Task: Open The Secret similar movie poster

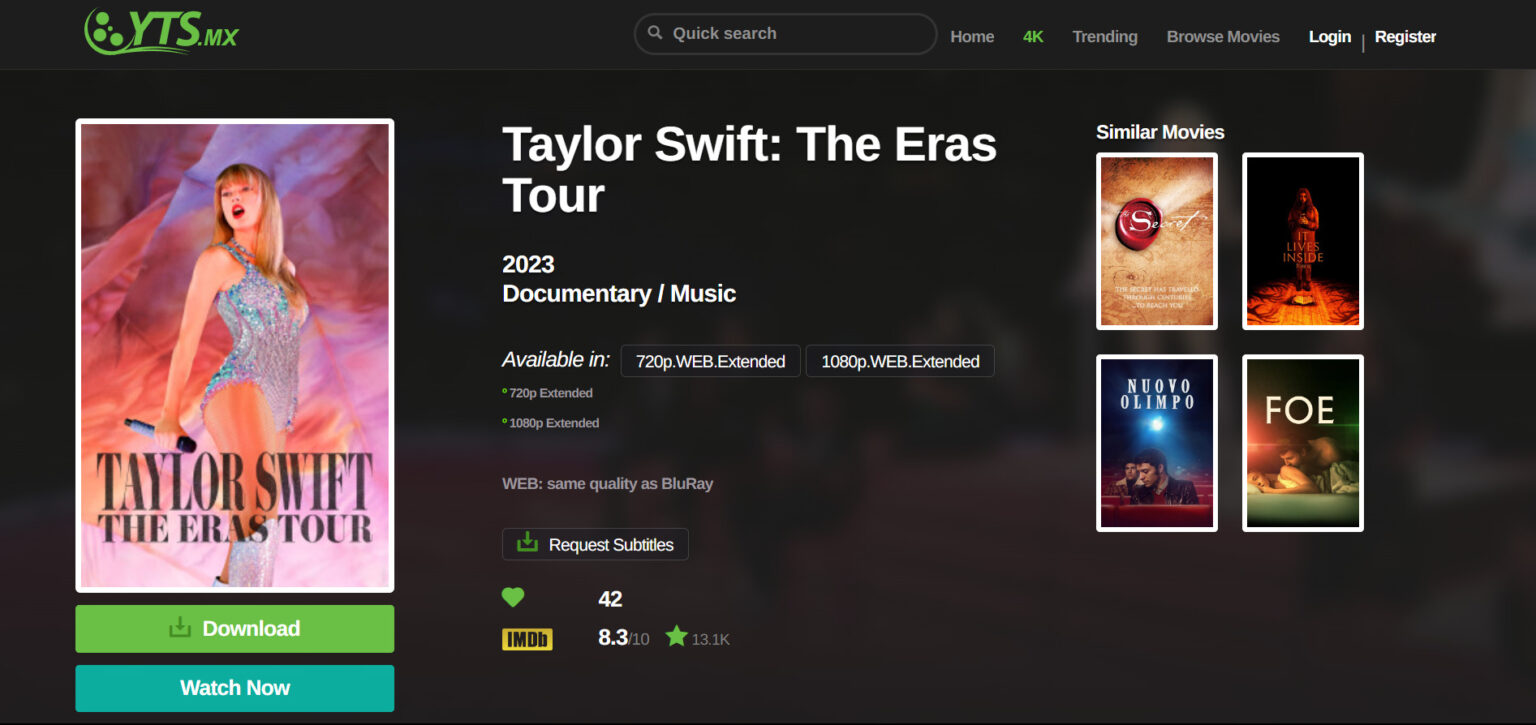Action: click(x=1157, y=241)
